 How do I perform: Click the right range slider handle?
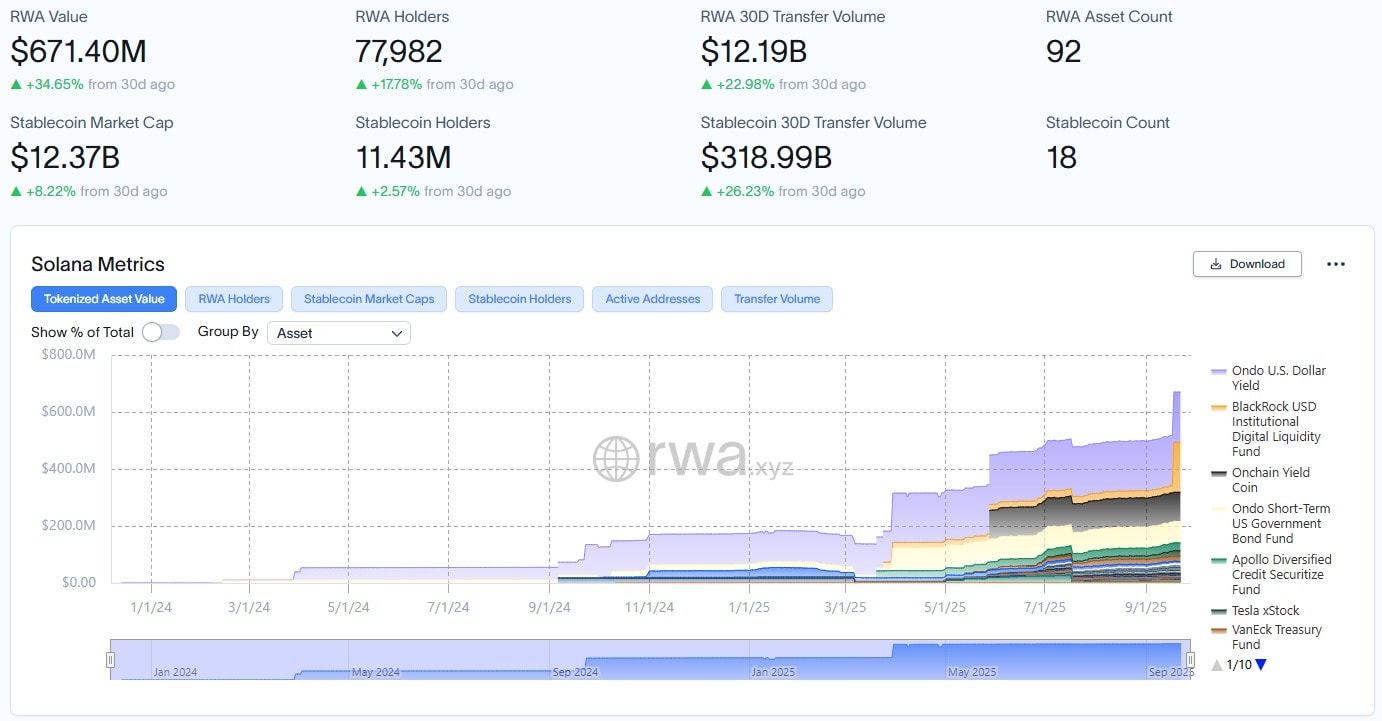1190,660
